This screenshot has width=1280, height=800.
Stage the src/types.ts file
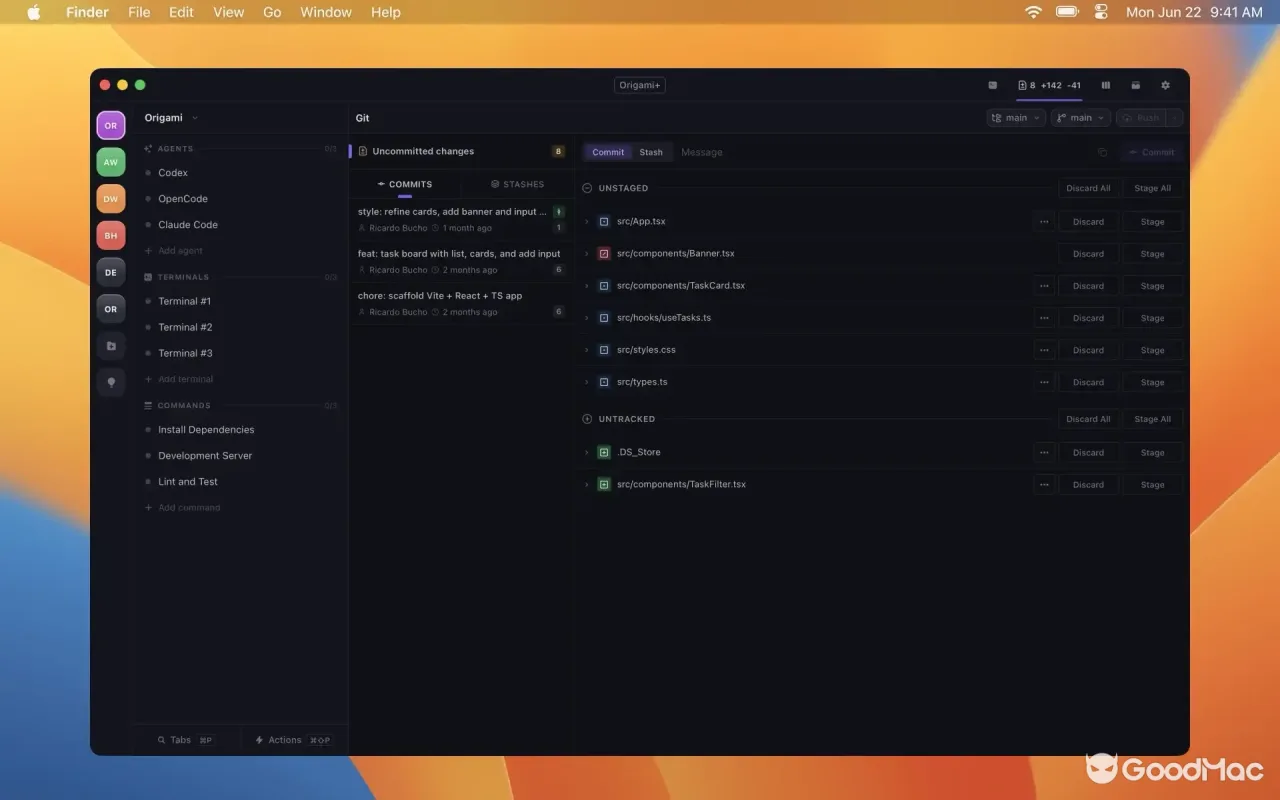click(1152, 382)
